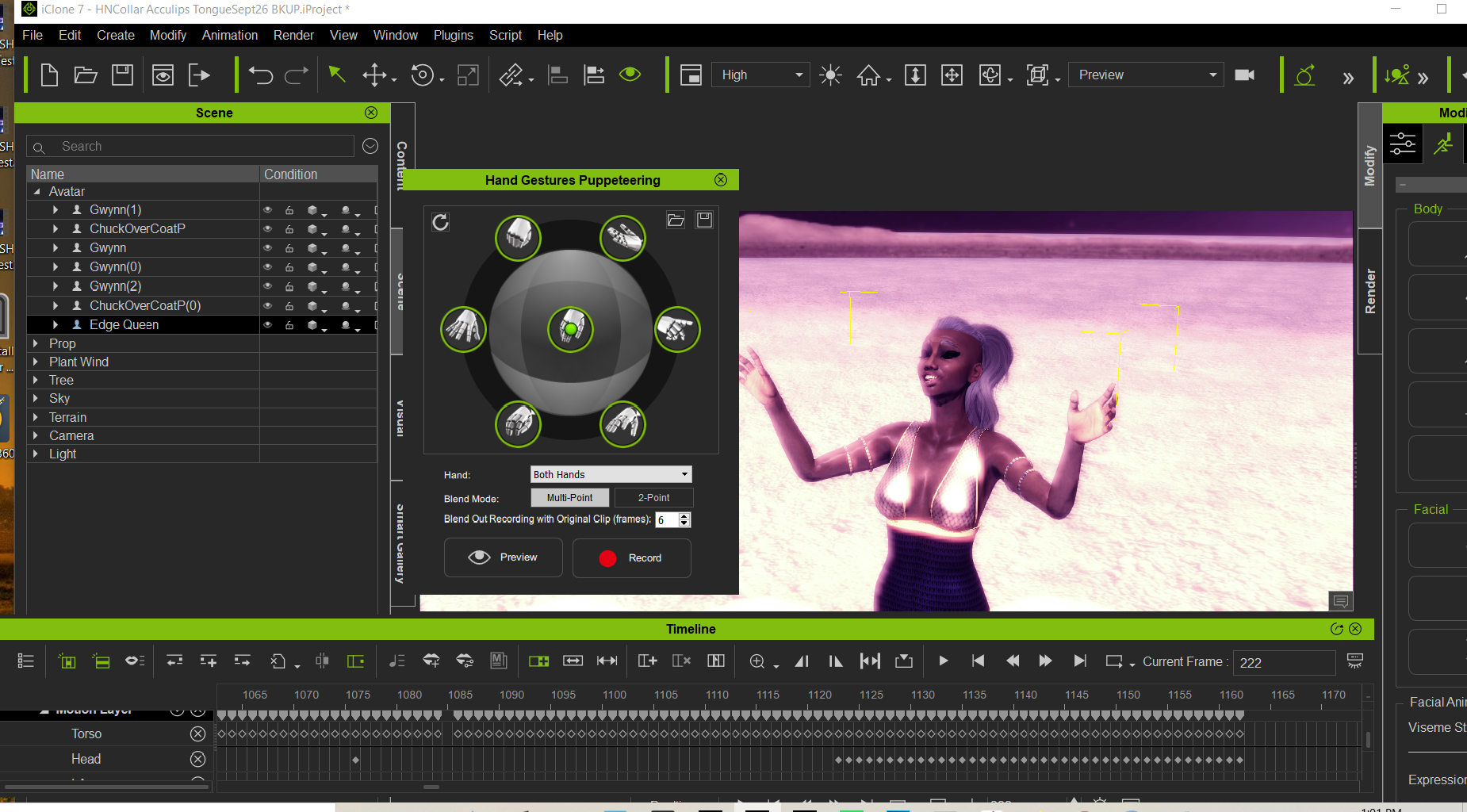
Task: Click frame 1100 on timeline ruler
Action: coord(615,695)
